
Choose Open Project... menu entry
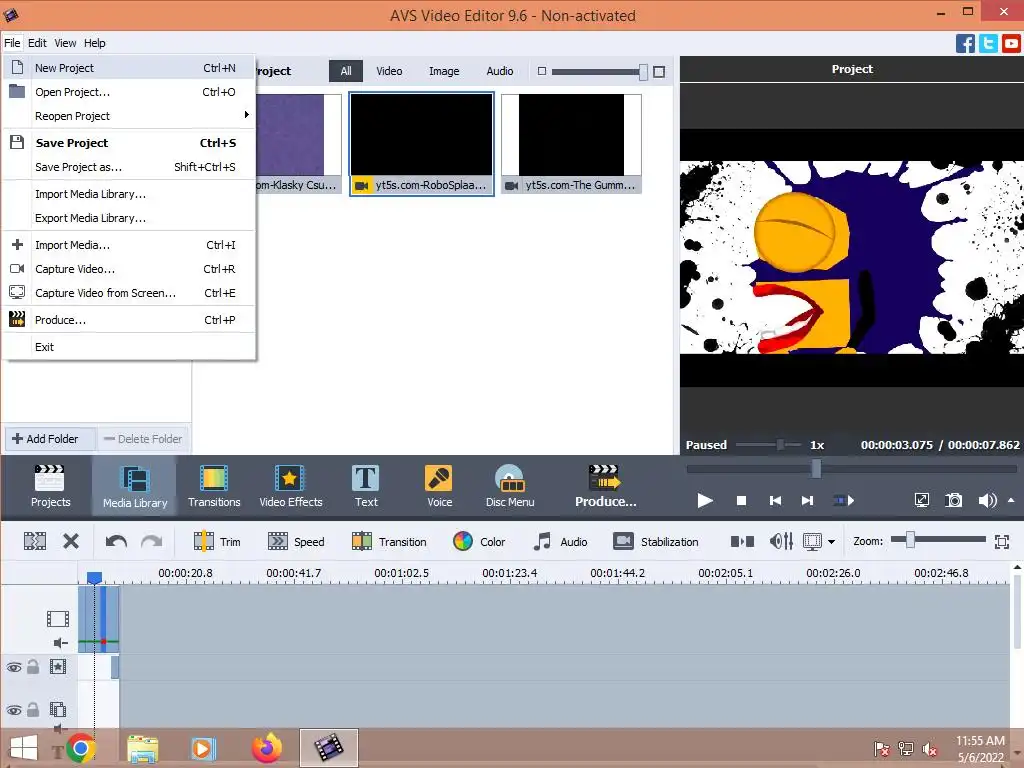click(x=129, y=92)
